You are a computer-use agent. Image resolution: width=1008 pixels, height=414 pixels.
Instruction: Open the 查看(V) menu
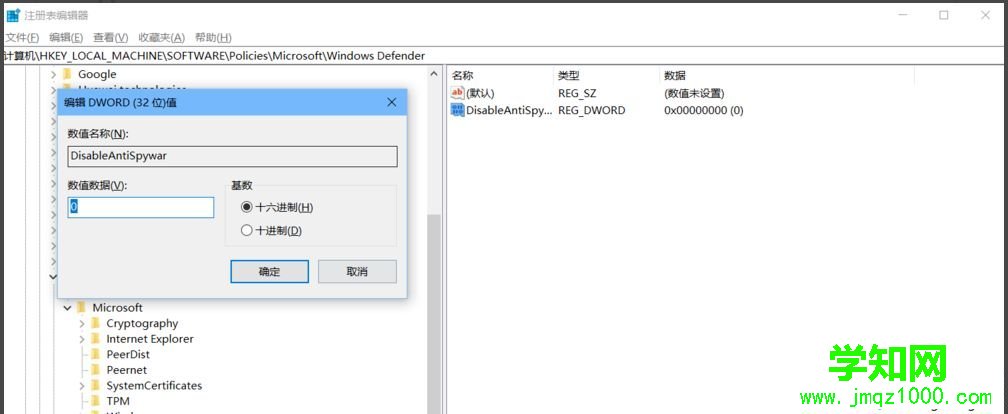tap(111, 37)
